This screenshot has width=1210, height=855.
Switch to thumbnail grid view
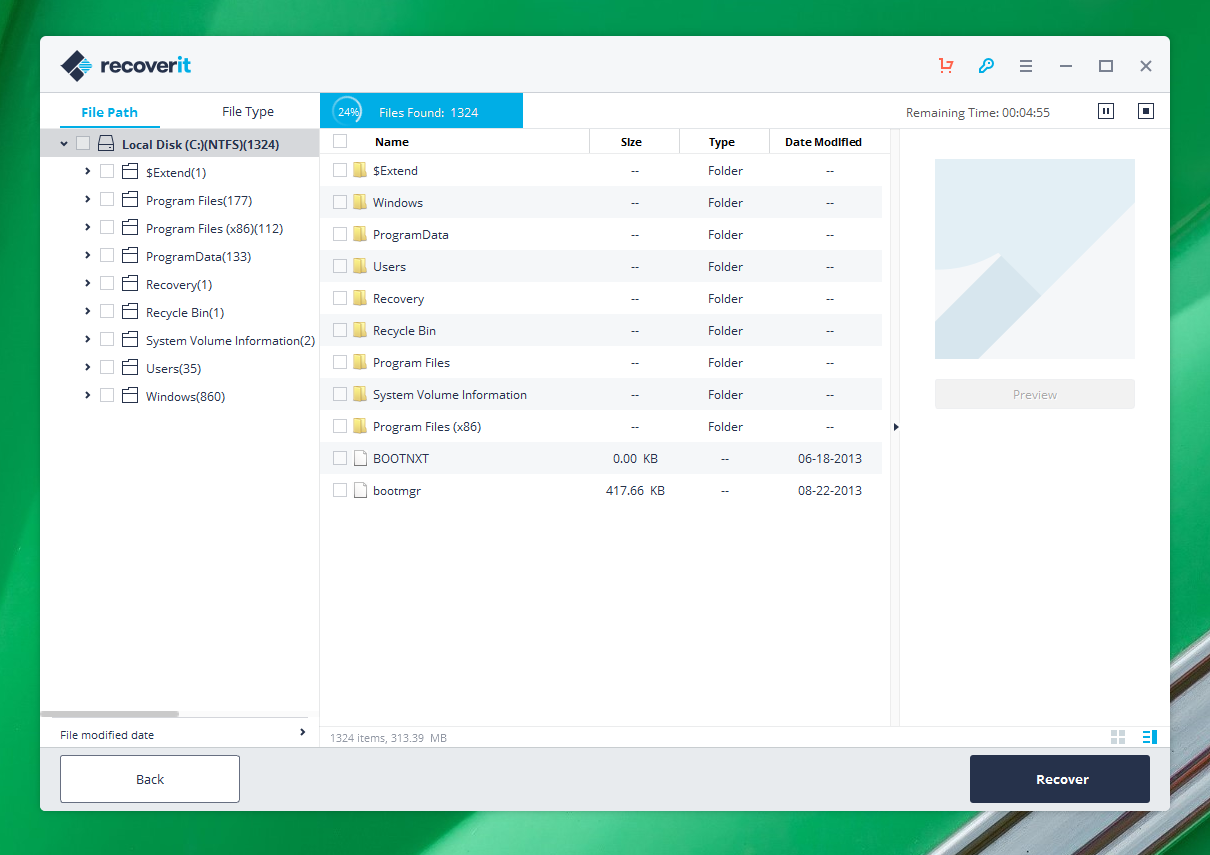(x=1118, y=737)
